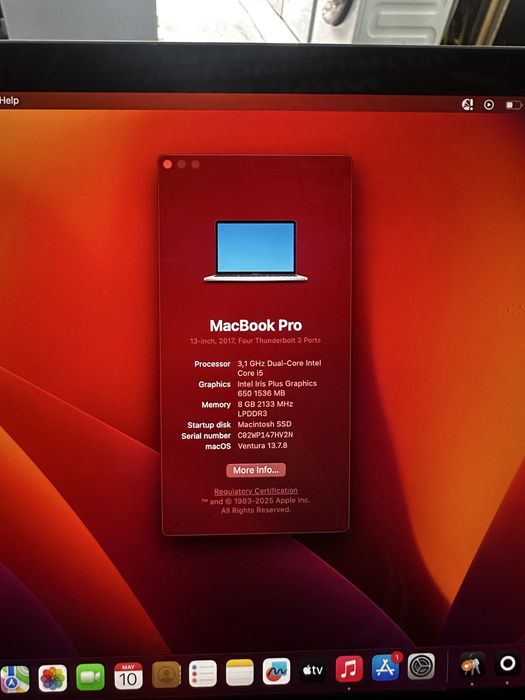Click the 8 GB 2133 MHz memory value
Image resolution: width=525 pixels, height=700 pixels.
click(265, 408)
